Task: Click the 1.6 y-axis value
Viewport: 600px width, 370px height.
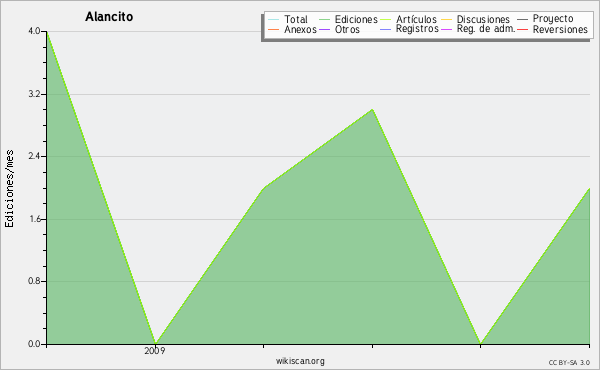Action: pos(34,219)
